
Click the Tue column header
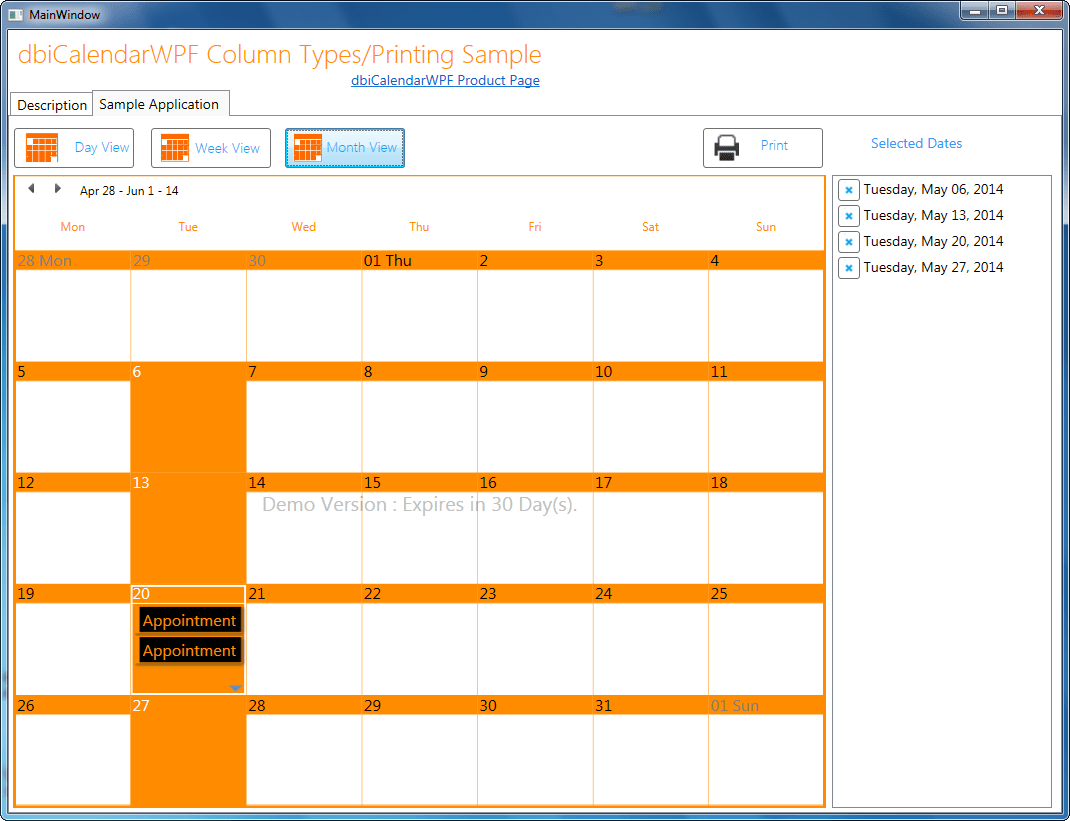pyautogui.click(x=188, y=227)
